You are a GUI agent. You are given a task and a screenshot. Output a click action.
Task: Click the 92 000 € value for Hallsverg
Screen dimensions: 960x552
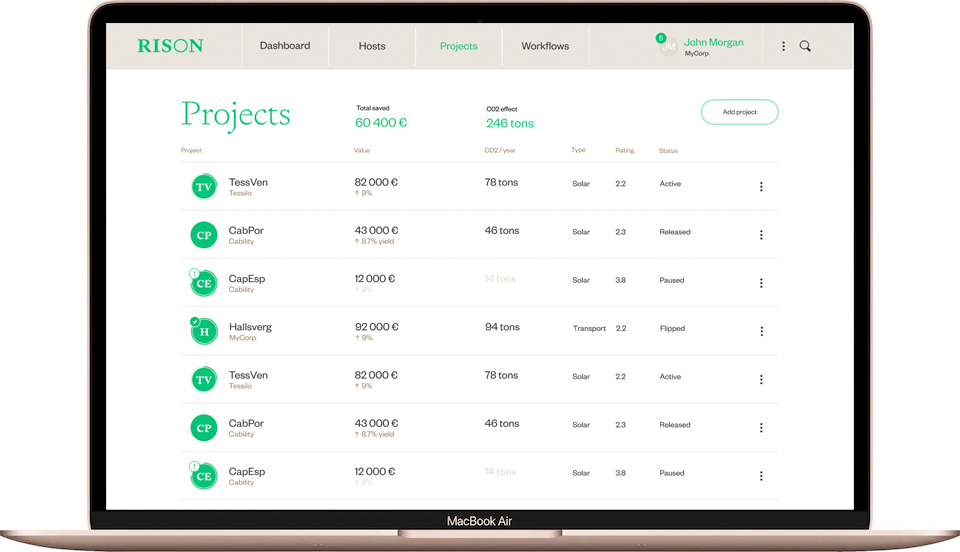[x=377, y=327]
